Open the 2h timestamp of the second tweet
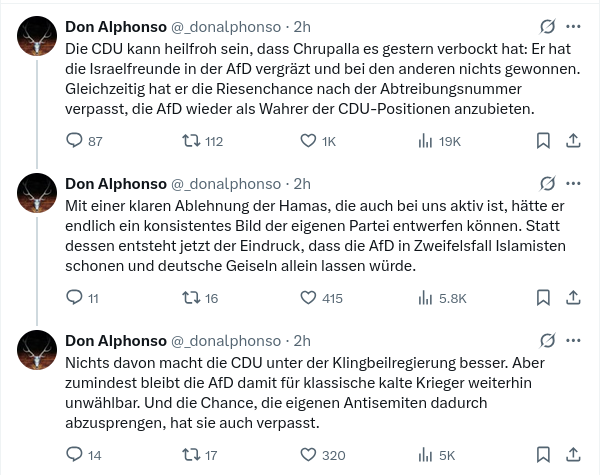This screenshot has width=600, height=475. click(x=302, y=183)
